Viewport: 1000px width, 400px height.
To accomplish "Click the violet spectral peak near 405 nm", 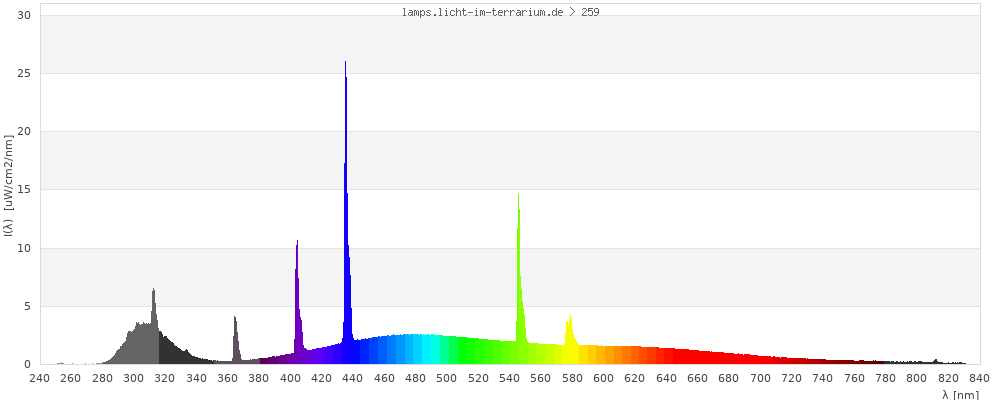I will pos(298,303).
